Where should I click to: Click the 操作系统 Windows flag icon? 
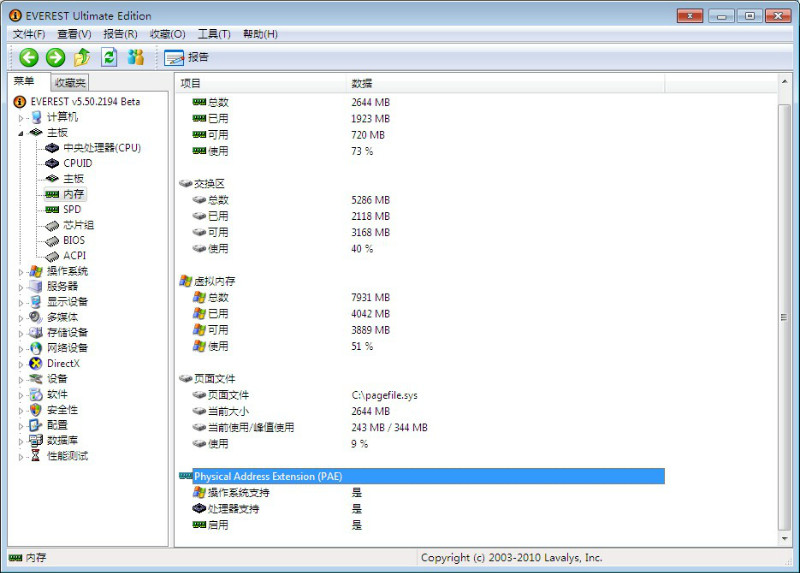coord(36,271)
